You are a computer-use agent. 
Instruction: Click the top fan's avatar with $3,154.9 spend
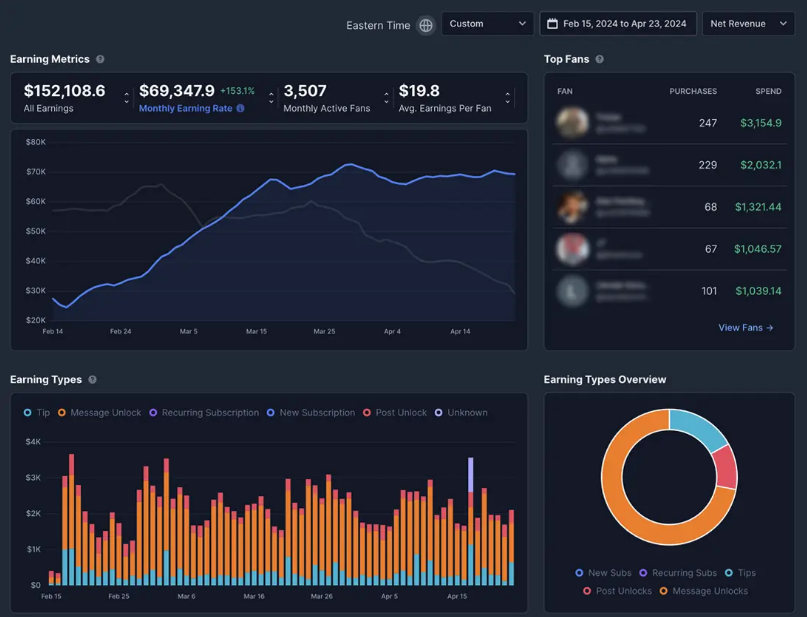[573, 123]
